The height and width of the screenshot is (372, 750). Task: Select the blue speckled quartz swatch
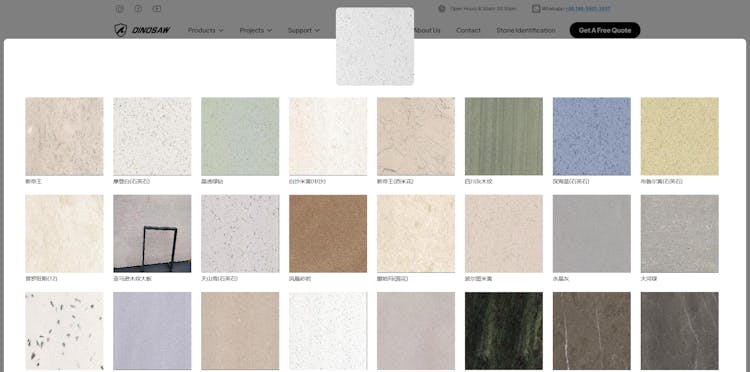[592, 136]
